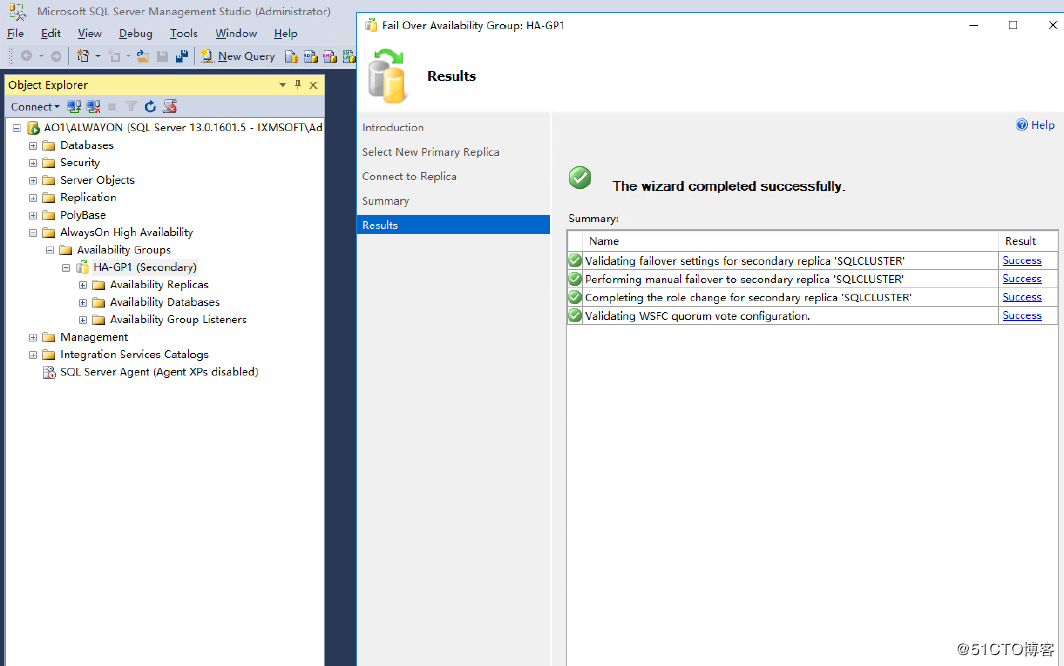The height and width of the screenshot is (666, 1064).
Task: Select the HA-GP1 (Secondary) tree item
Action: tap(145, 267)
